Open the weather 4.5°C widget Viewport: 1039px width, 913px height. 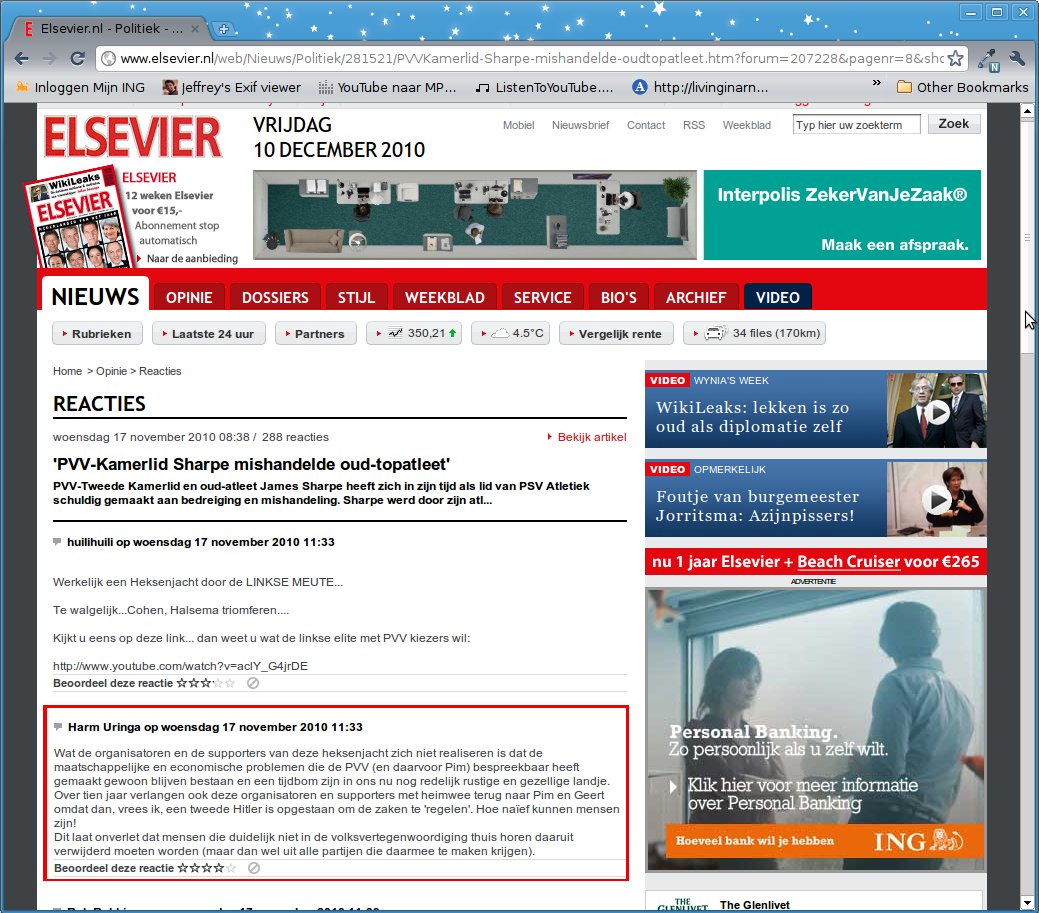510,333
